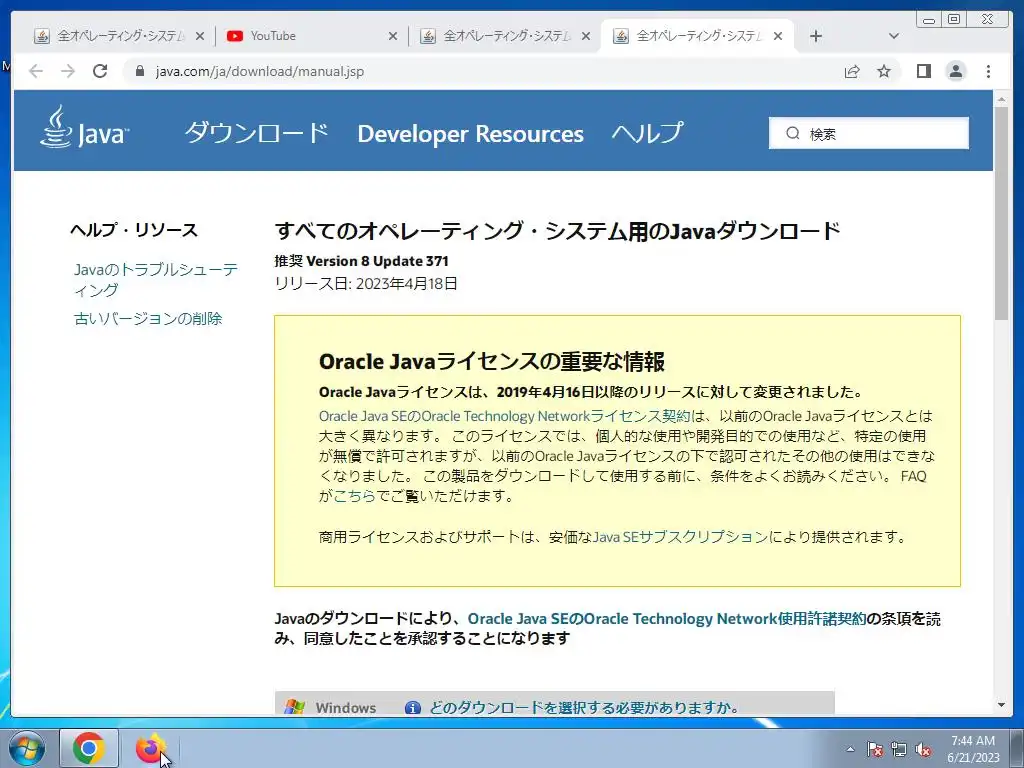Image resolution: width=1024 pixels, height=768 pixels.
Task: Open the clock showing 7:44 AM
Action: coord(973,749)
